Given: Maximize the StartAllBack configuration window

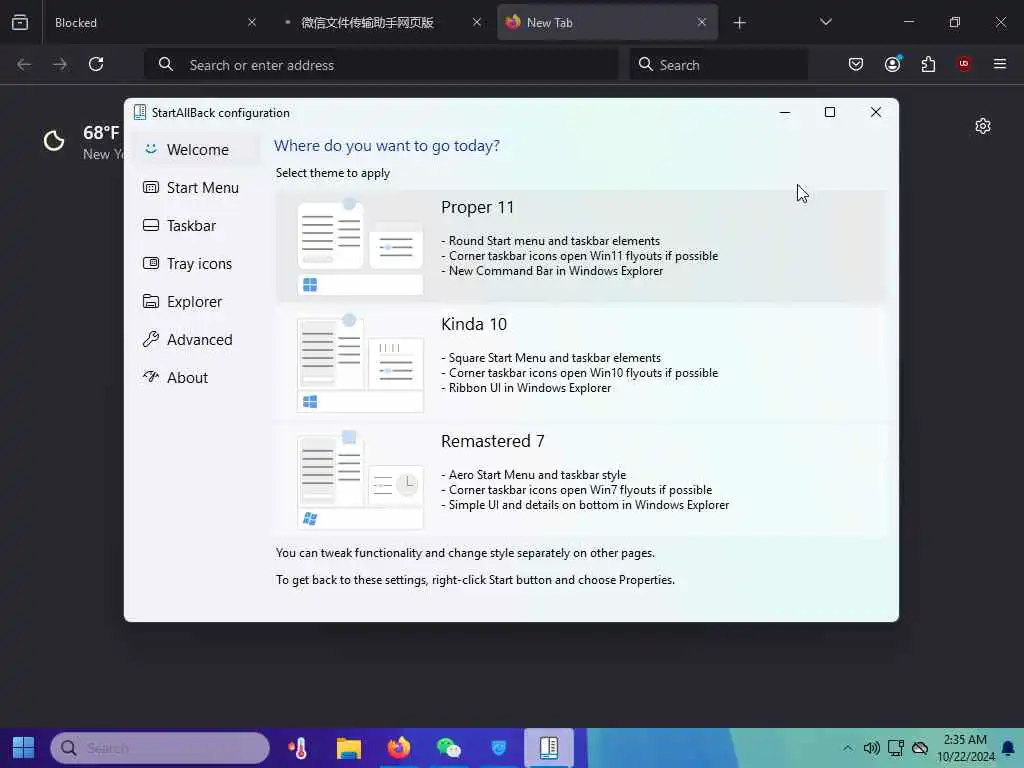Looking at the screenshot, I should (829, 112).
